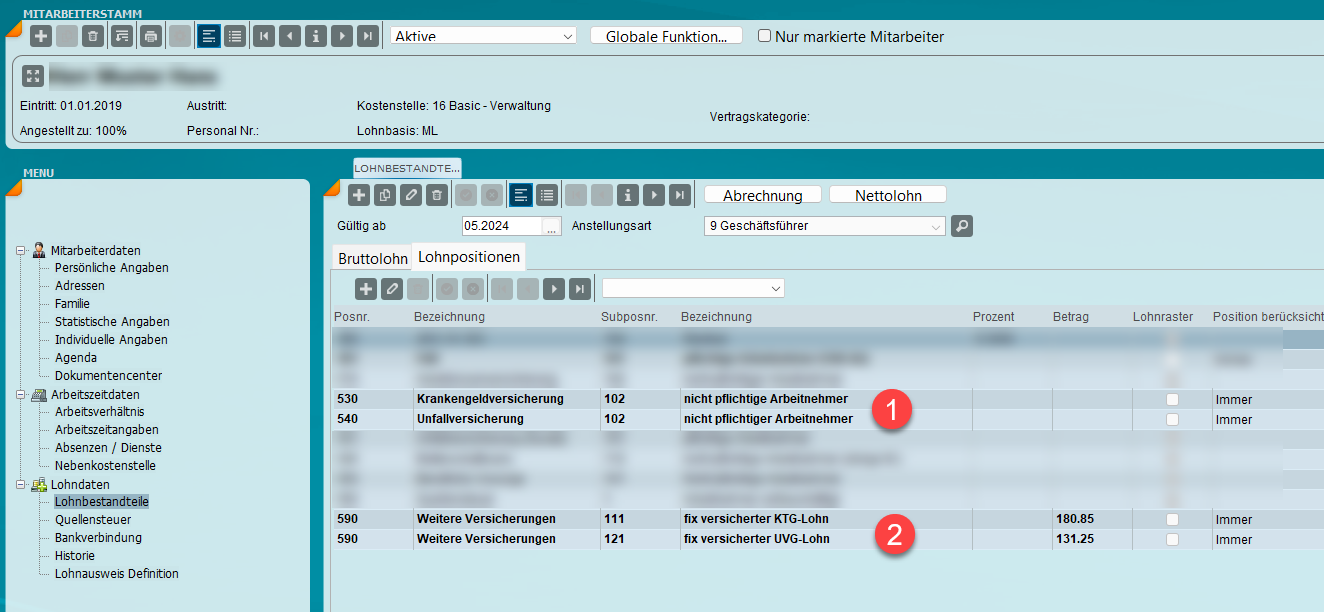Expand the employee header with the fullscreen icon
Image resolution: width=1324 pixels, height=612 pixels.
click(33, 76)
